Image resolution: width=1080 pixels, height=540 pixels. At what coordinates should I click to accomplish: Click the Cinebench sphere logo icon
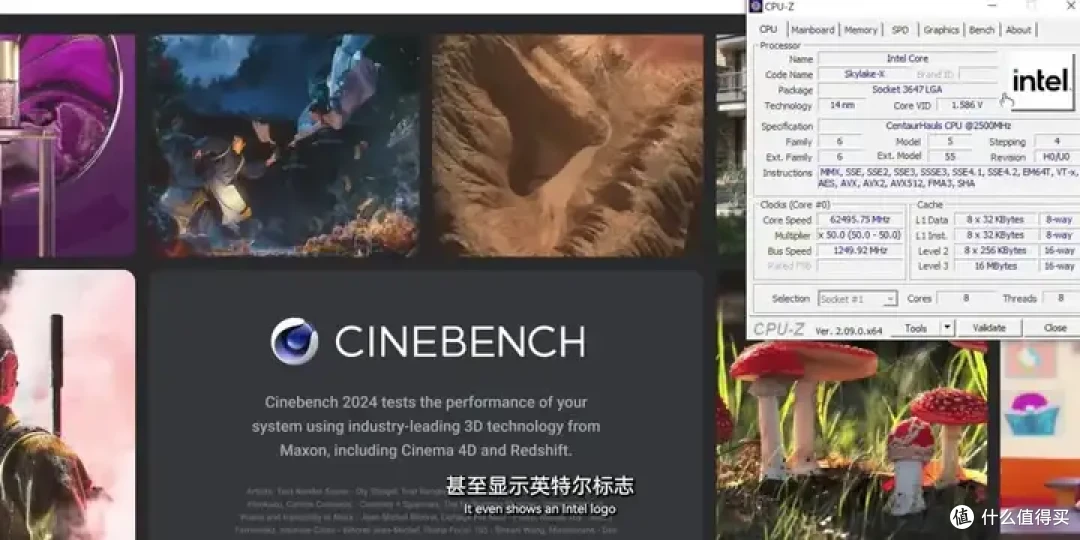pyautogui.click(x=294, y=340)
